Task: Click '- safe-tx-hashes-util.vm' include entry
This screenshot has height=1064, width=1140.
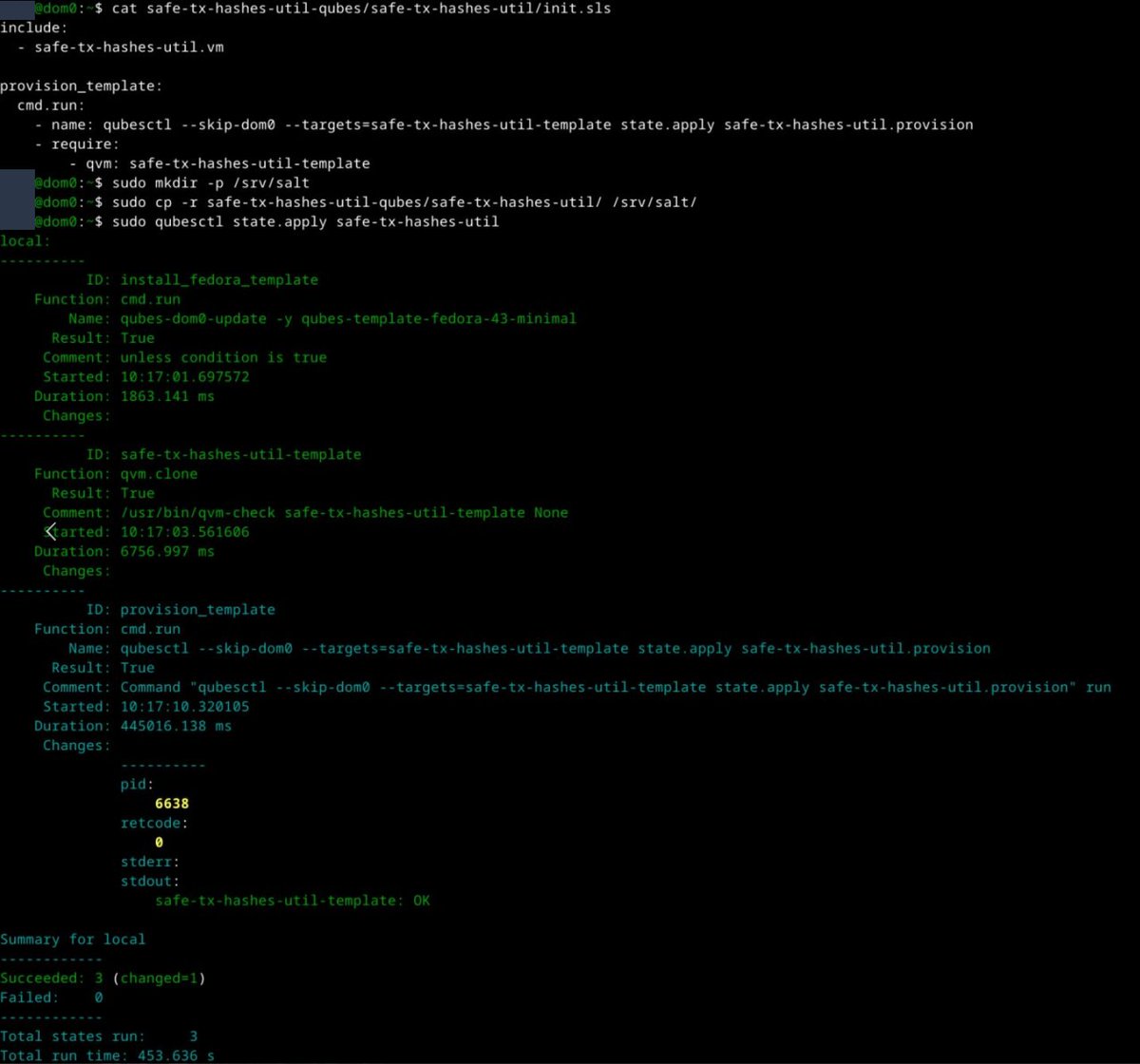Action: coord(122,47)
